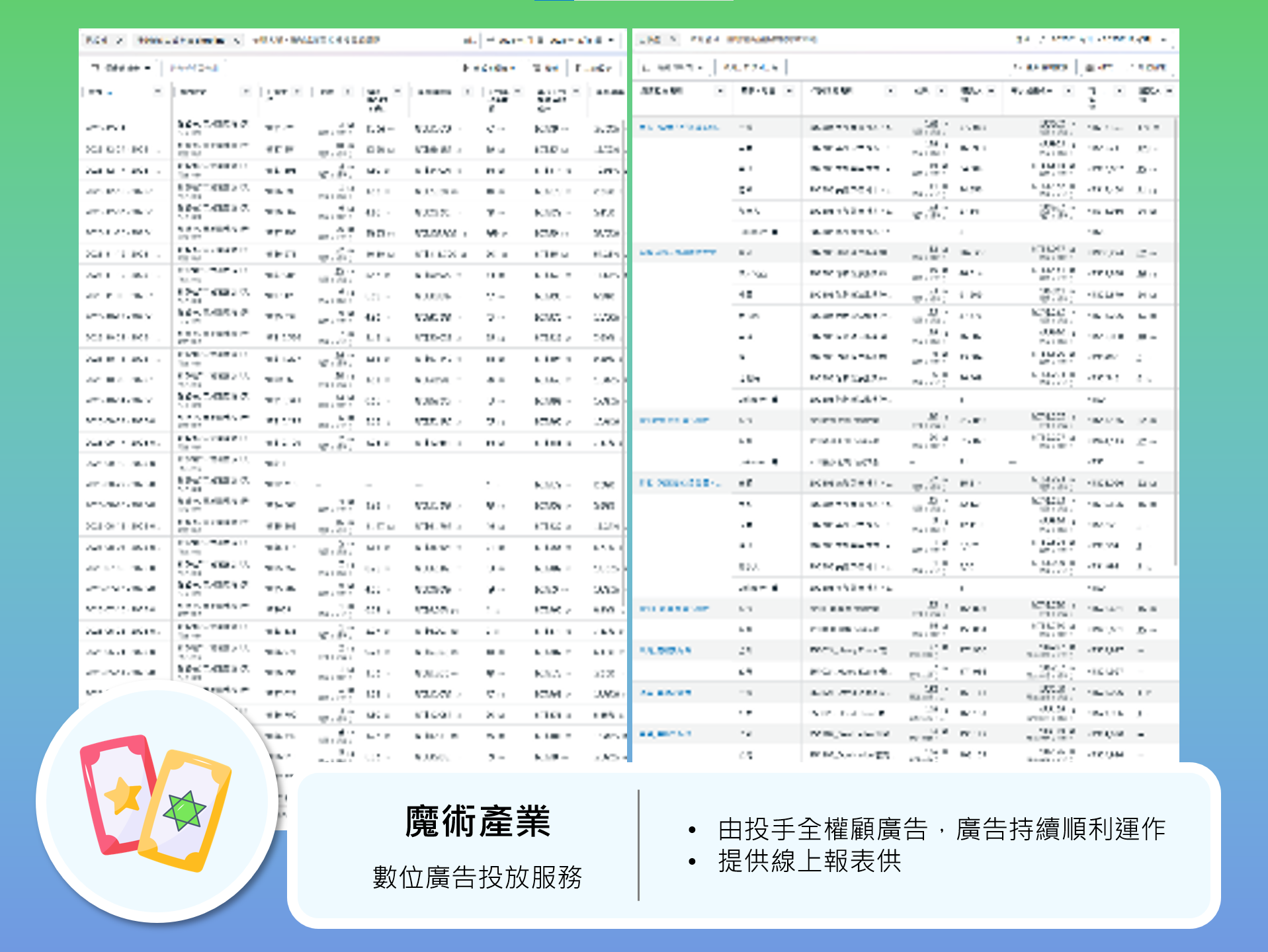Click the blue progress segment at page top
This screenshot has height=952, width=1268.
[x=554, y=1]
